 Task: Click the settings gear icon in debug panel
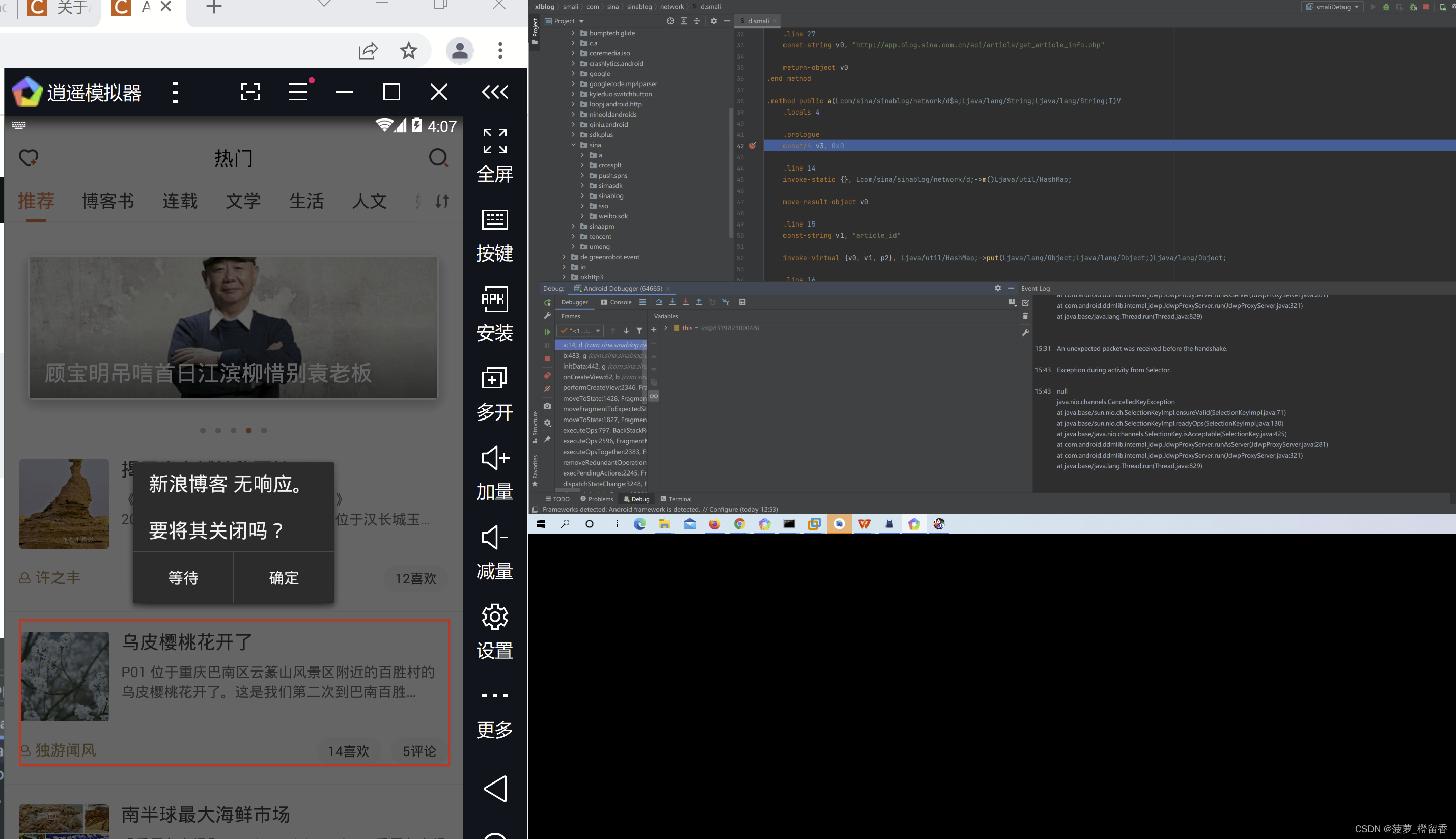click(997, 288)
